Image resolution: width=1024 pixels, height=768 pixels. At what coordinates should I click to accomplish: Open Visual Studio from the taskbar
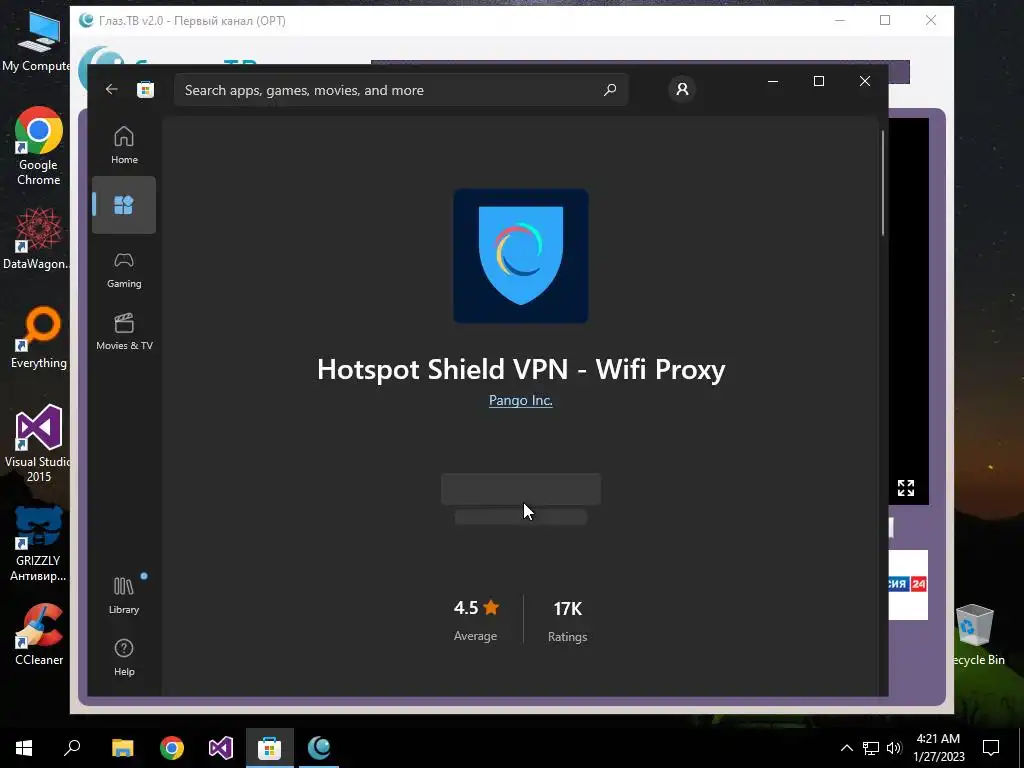pyautogui.click(x=221, y=748)
